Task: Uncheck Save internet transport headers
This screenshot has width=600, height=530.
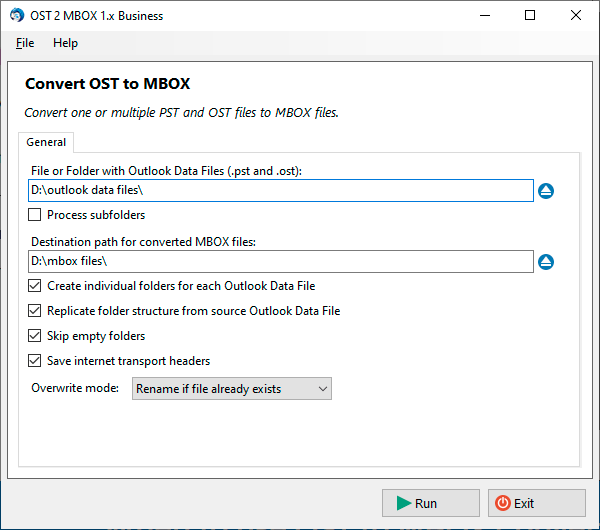Action: [35, 361]
